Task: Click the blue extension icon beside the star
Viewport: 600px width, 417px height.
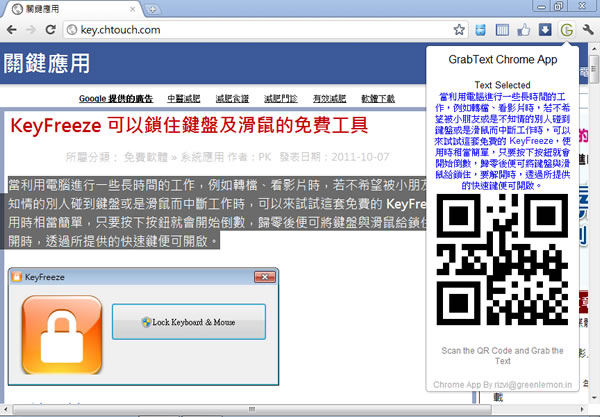Action: tap(481, 30)
